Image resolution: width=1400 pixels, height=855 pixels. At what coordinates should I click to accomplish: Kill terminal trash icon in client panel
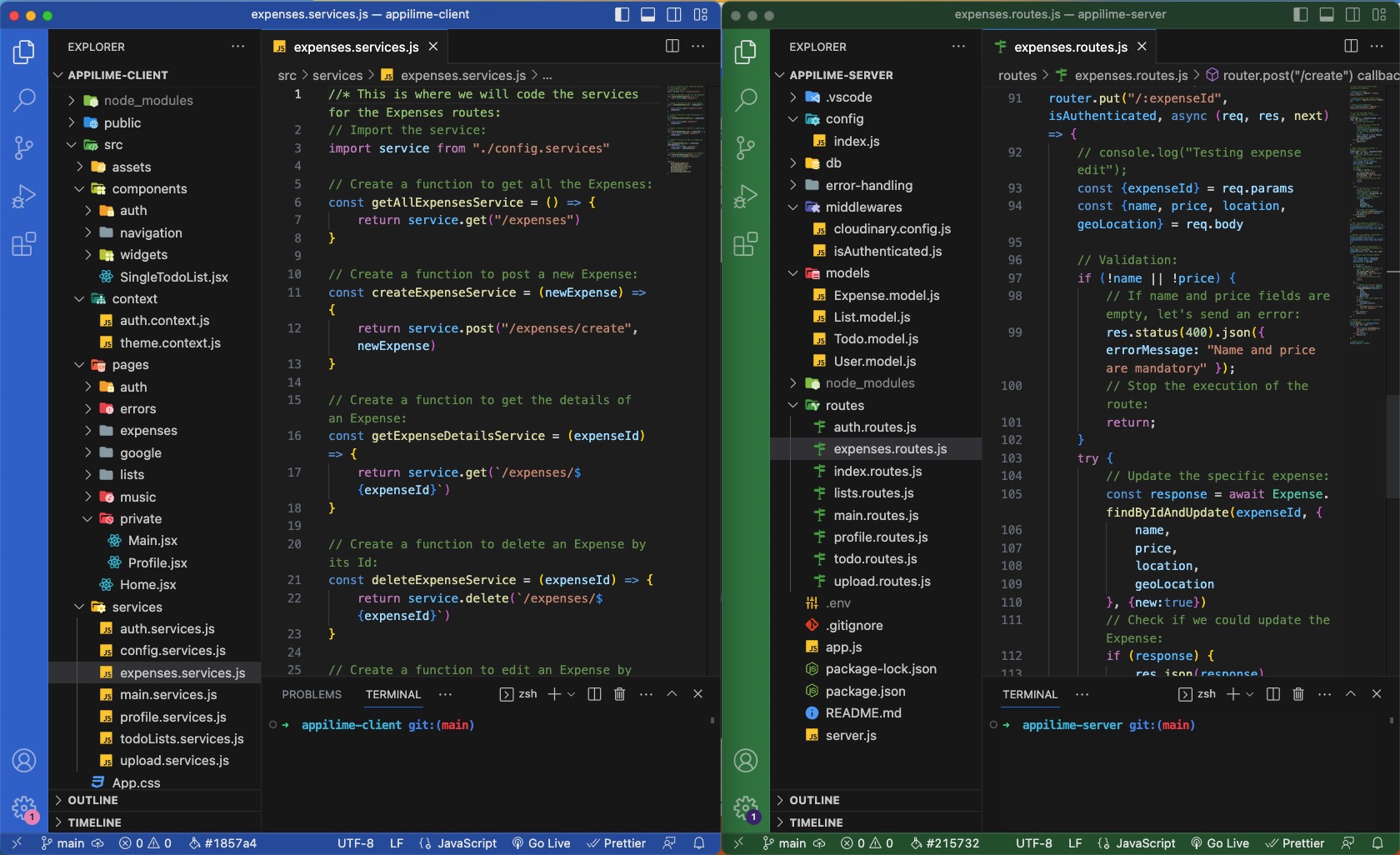619,694
